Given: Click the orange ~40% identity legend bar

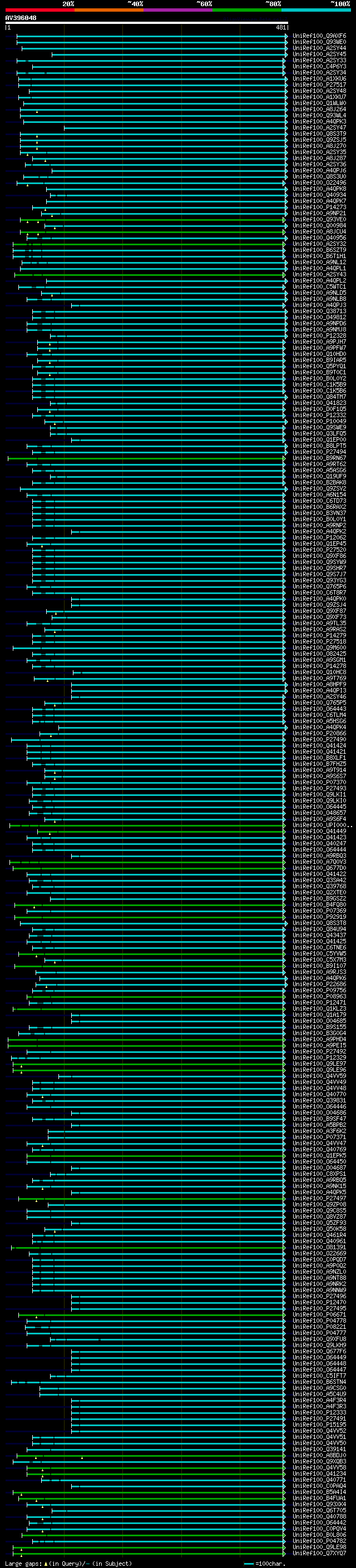Looking at the screenshot, I should (x=109, y=10).
